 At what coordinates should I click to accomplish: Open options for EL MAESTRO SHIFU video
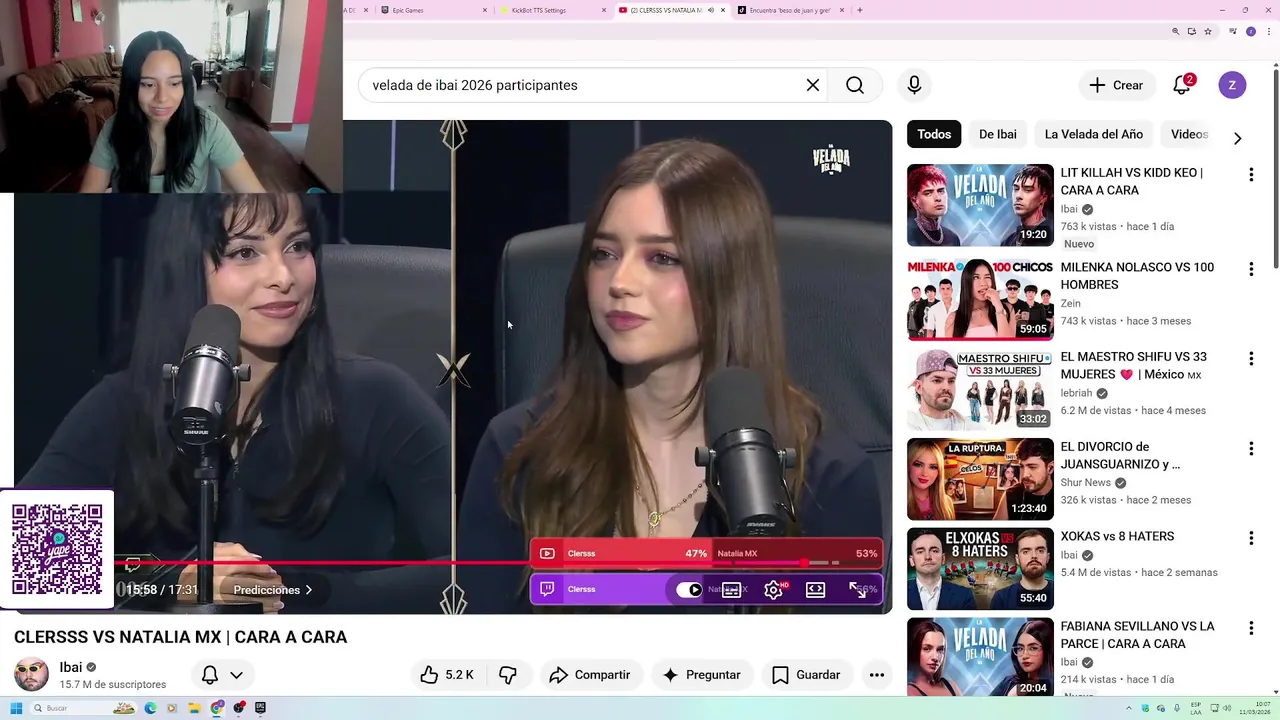click(1251, 359)
